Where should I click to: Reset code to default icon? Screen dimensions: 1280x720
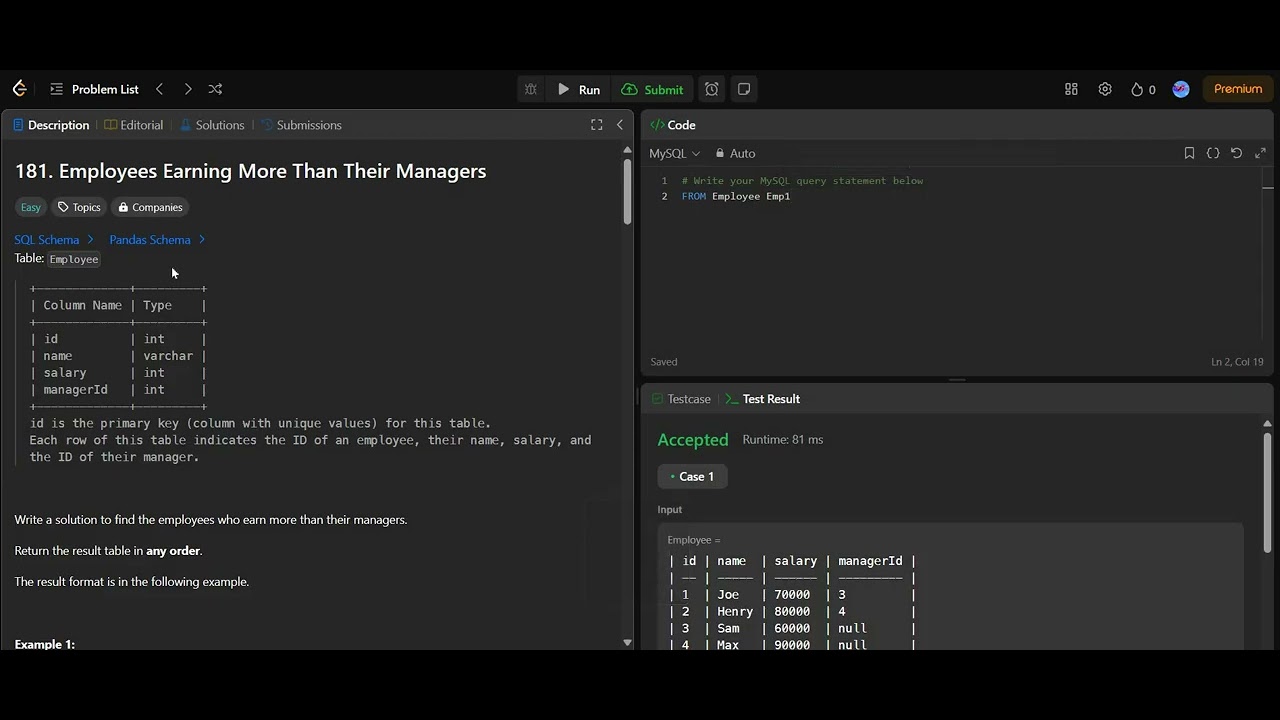click(x=1236, y=153)
